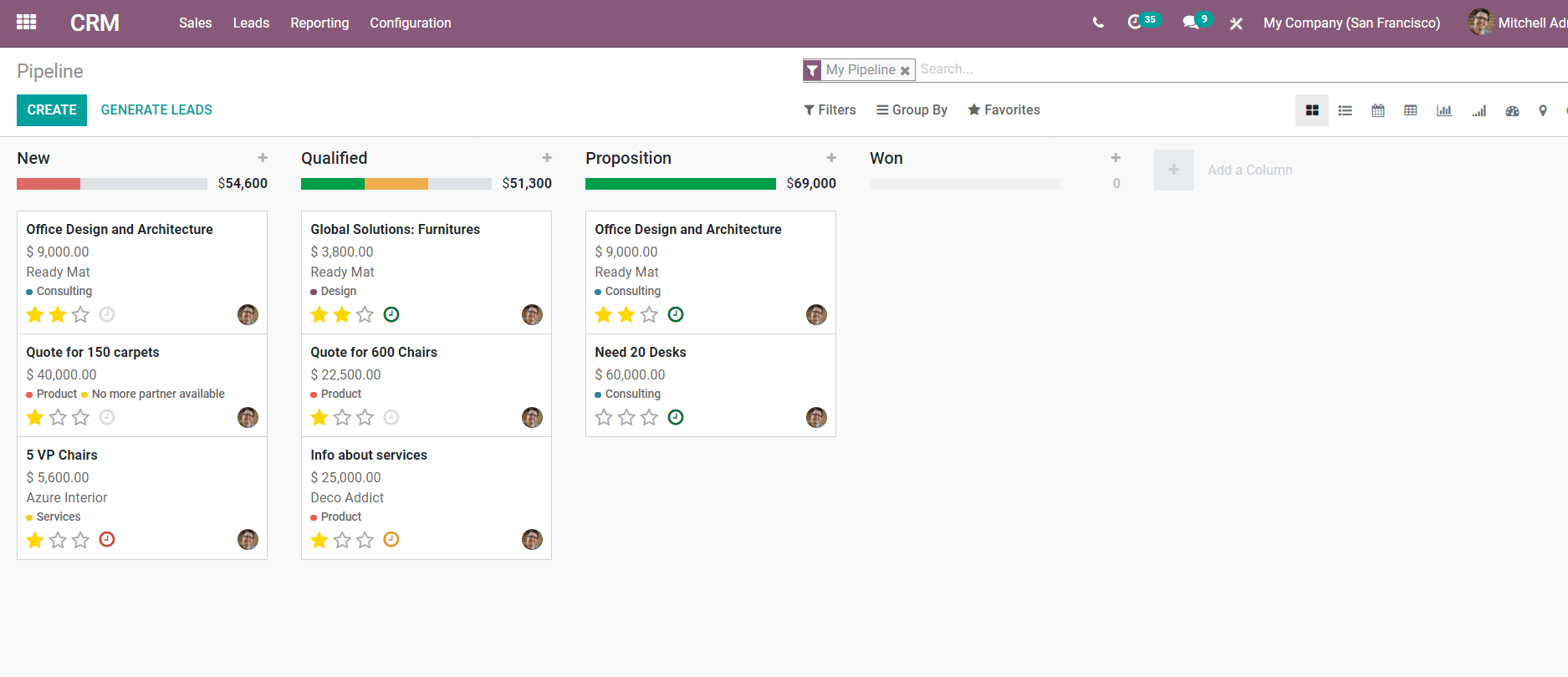This screenshot has height=677, width=1568.
Task: Click GENERATE LEADS
Action: tap(156, 109)
